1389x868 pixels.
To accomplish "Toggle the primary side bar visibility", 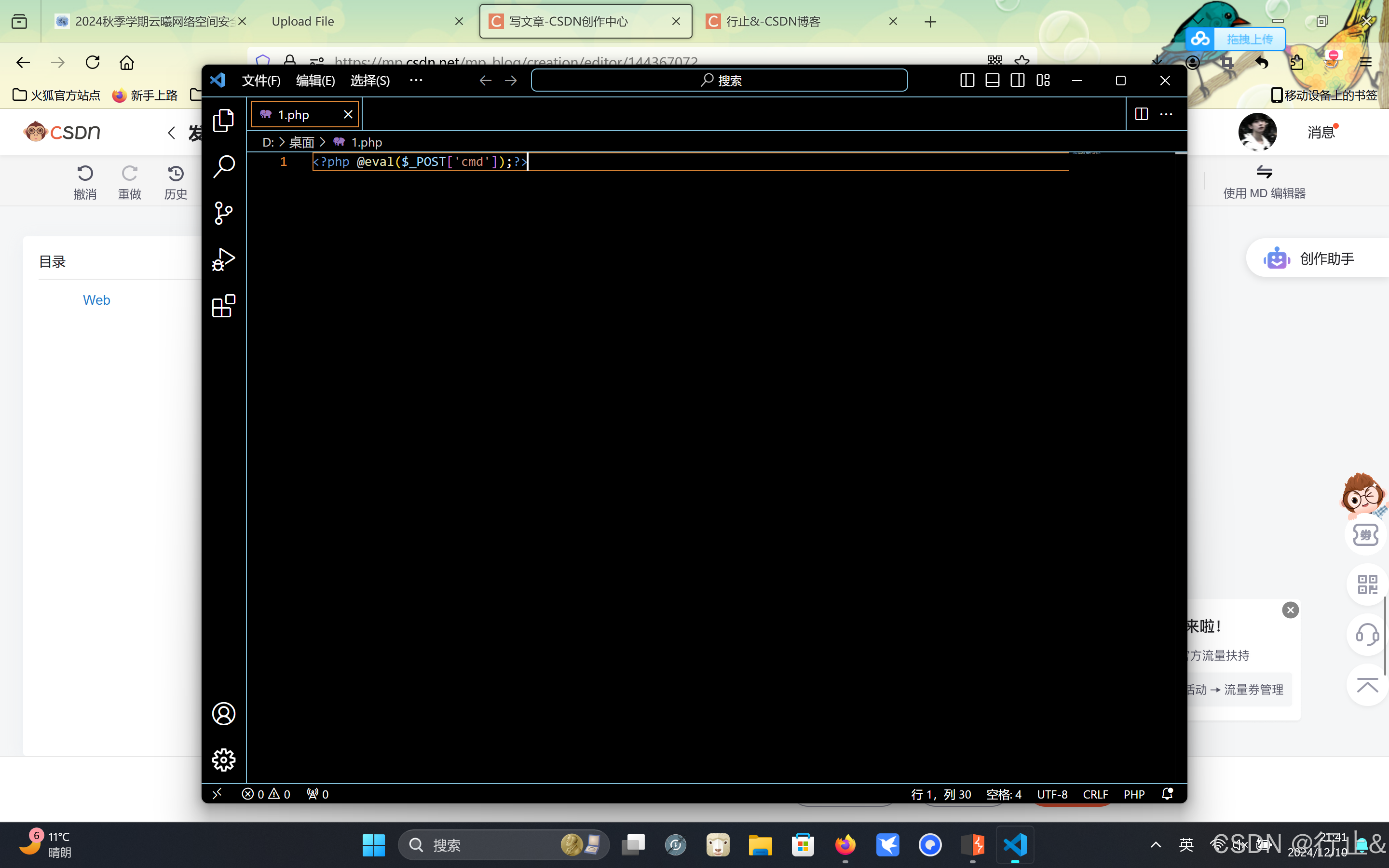I will [x=967, y=81].
